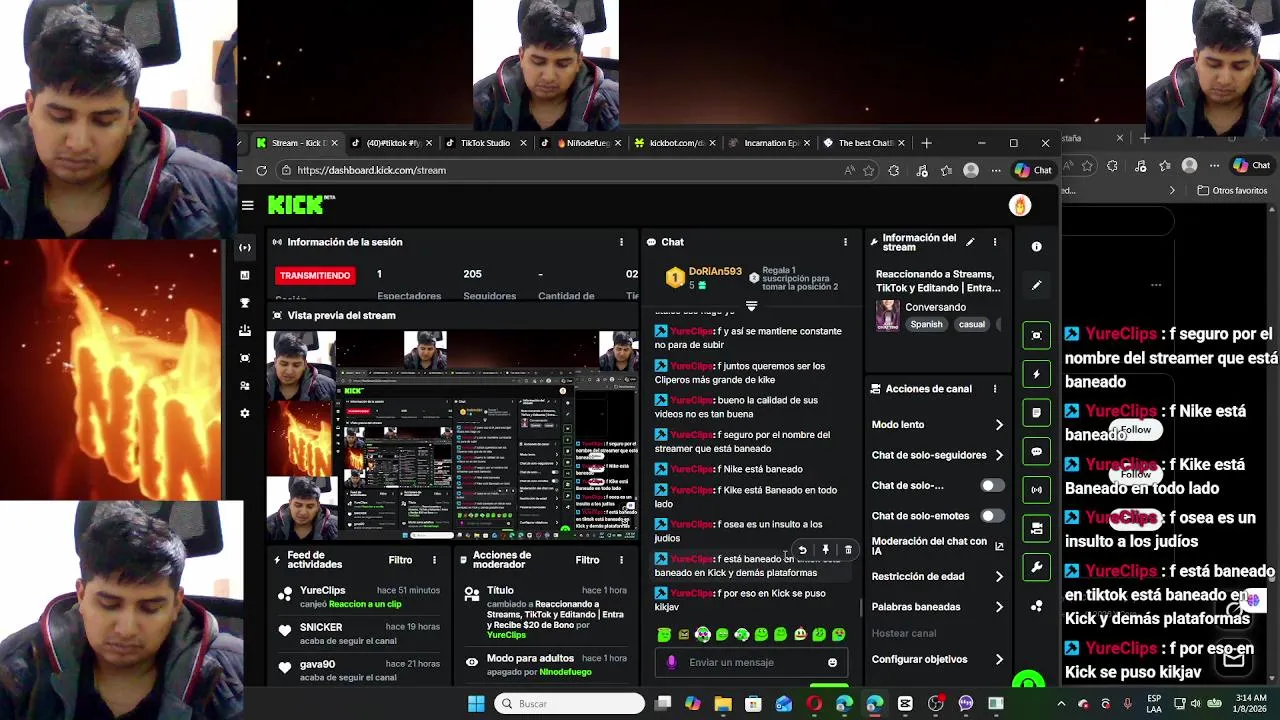Switch to the TikTok Studio tab
Viewport: 1280px width, 720px height.
[x=484, y=143]
